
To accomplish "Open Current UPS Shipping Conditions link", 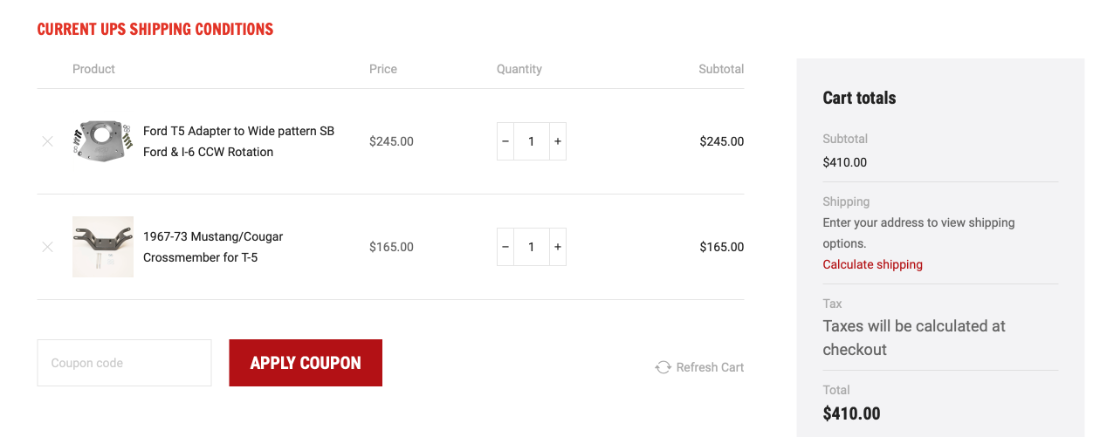I will pos(155,29).
